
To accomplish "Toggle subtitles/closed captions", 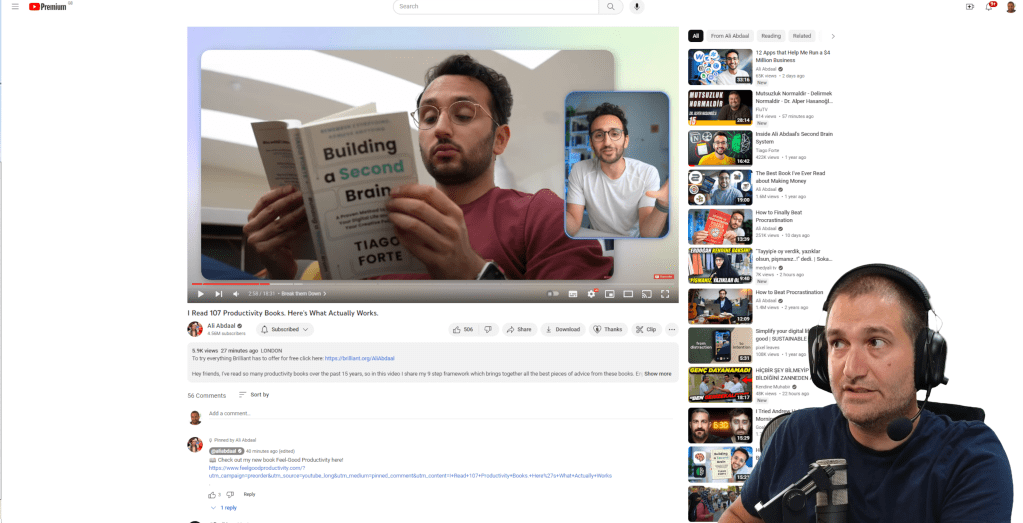I will click(573, 294).
